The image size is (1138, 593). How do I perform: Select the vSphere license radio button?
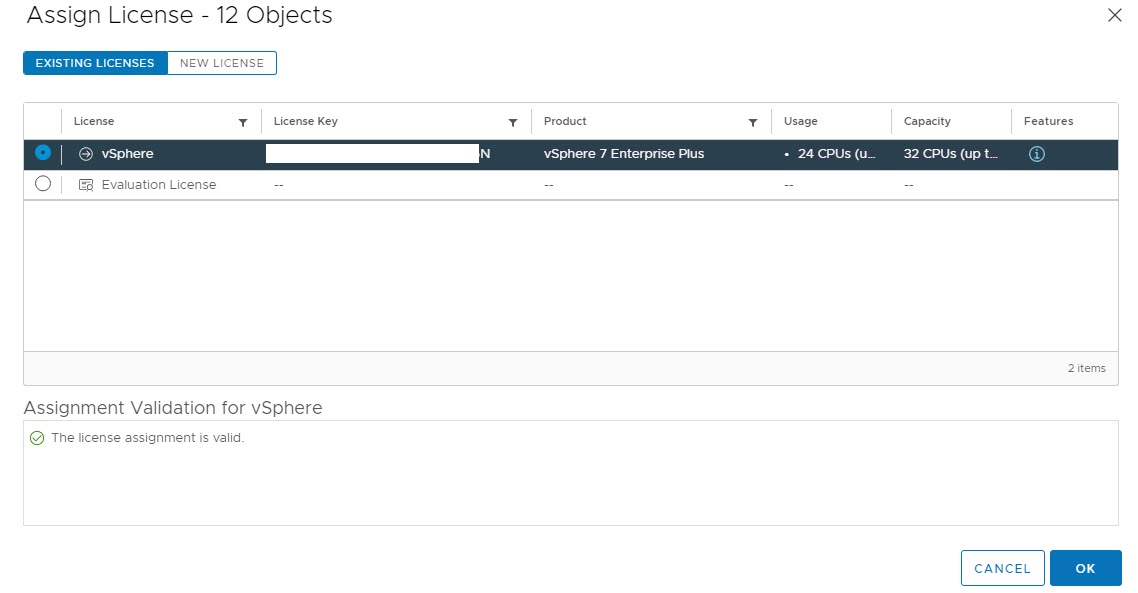pyautogui.click(x=42, y=153)
